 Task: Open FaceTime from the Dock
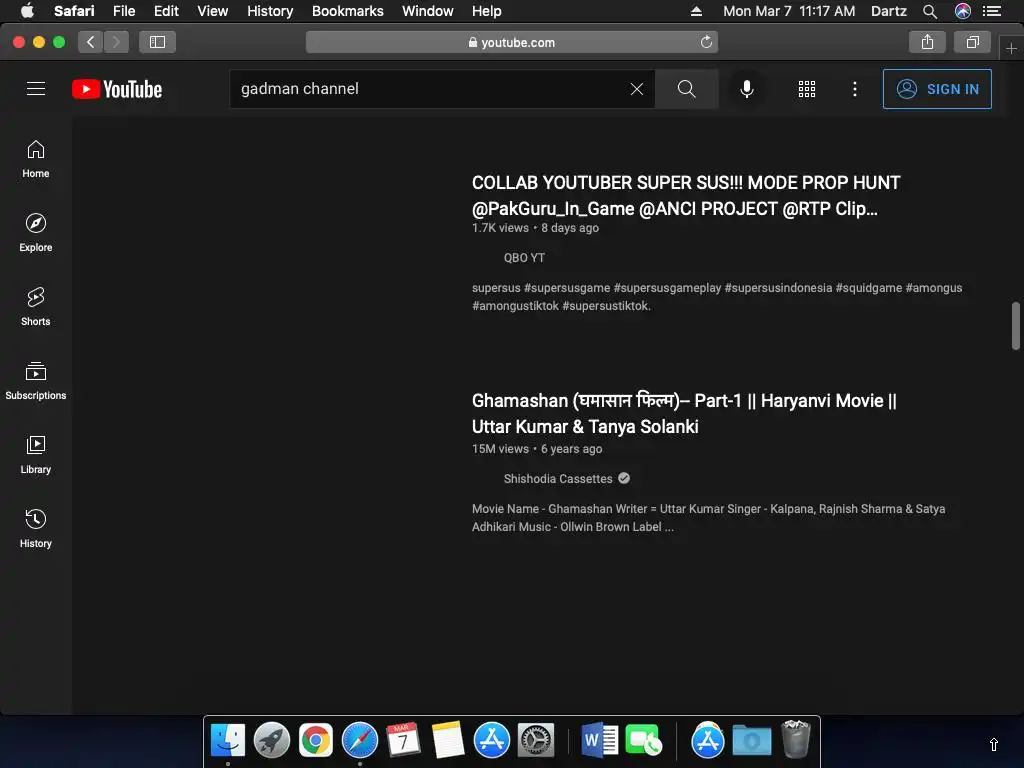[x=643, y=741]
